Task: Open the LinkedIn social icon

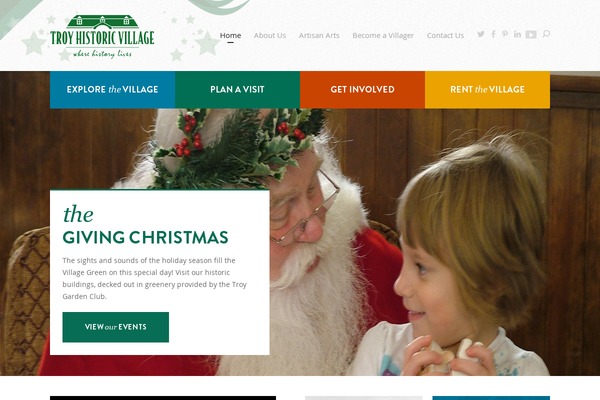Action: tap(517, 34)
